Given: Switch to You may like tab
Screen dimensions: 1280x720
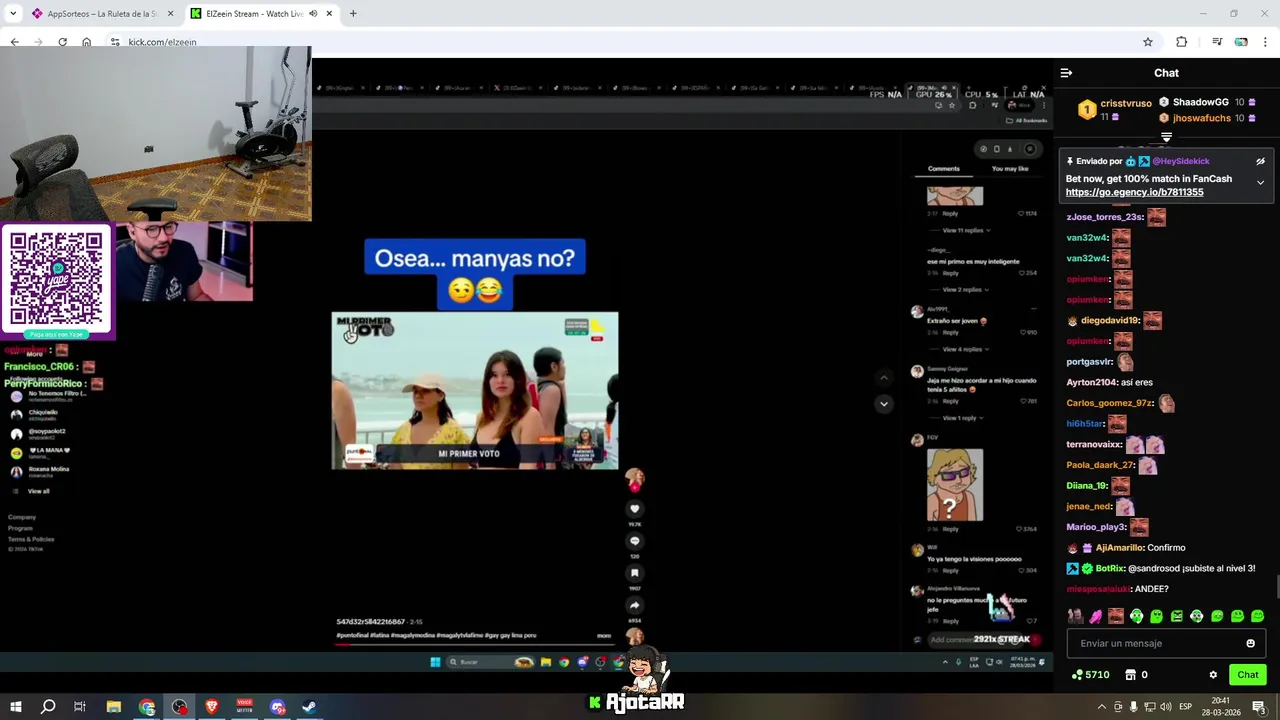Looking at the screenshot, I should click(1010, 169).
